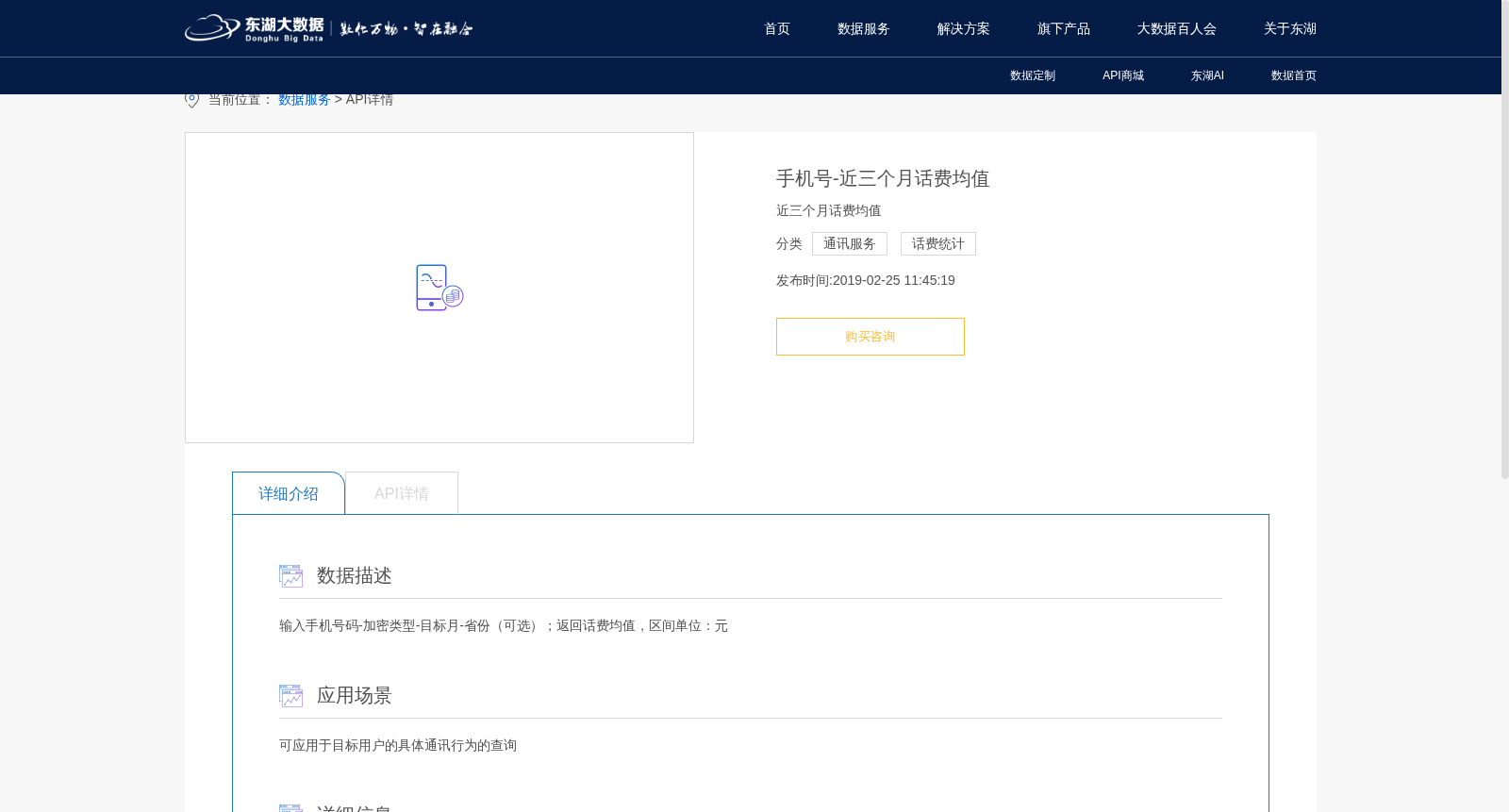
Task: Click the location pin icon in breadcrumb
Action: pos(192,100)
